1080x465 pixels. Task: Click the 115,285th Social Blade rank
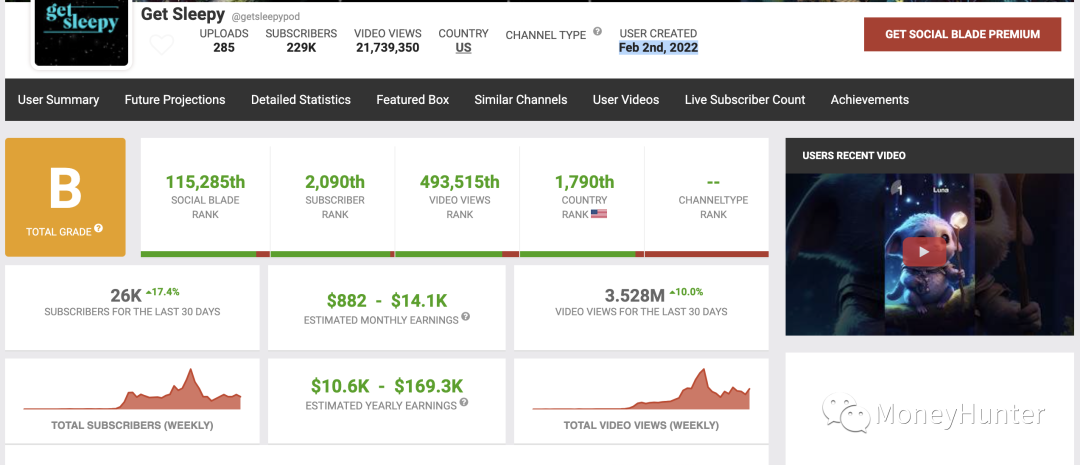pyautogui.click(x=205, y=183)
